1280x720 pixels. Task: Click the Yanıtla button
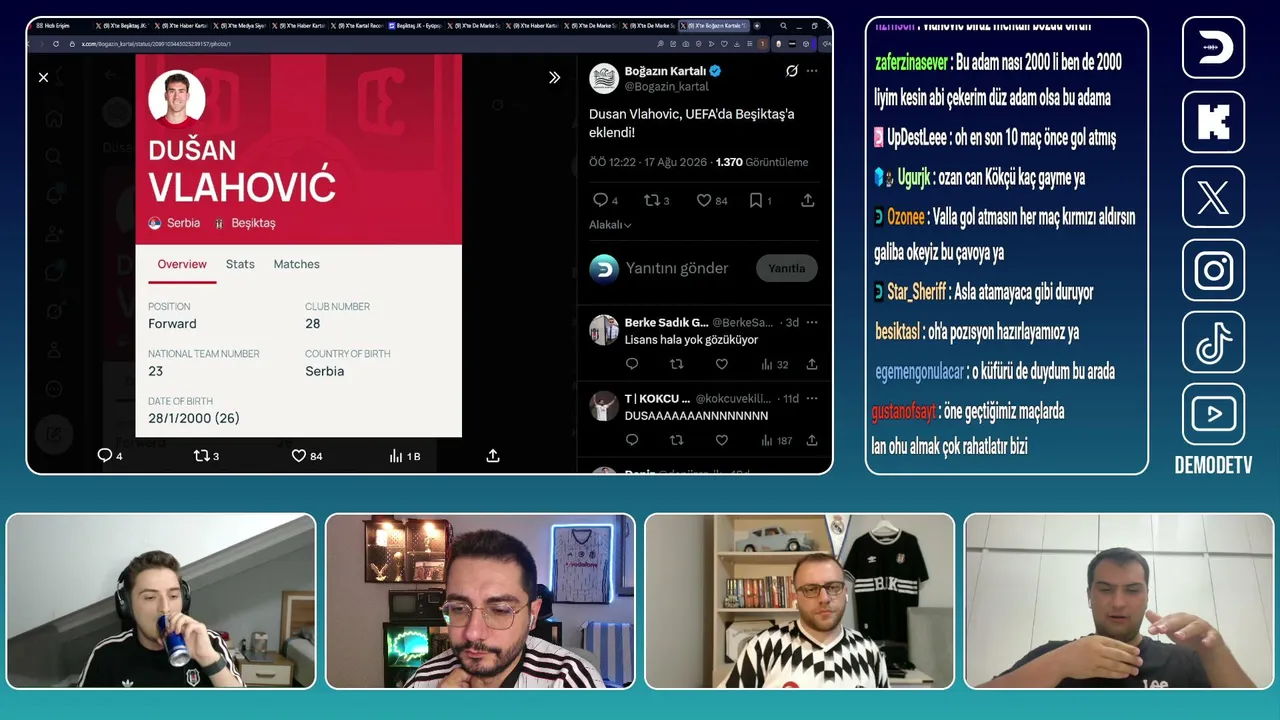786,268
